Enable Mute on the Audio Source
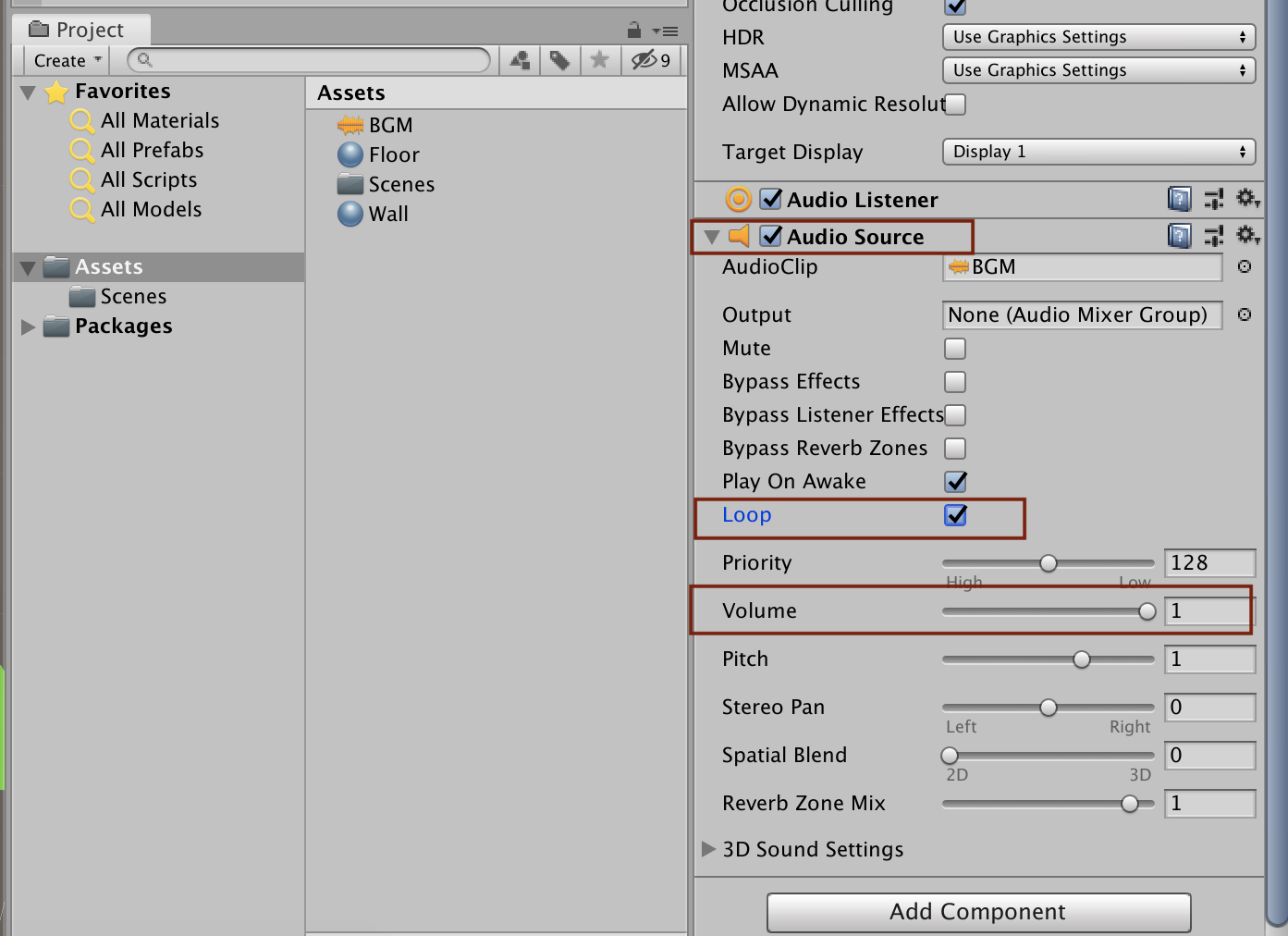Screen dimensions: 1288x936 [955, 349]
